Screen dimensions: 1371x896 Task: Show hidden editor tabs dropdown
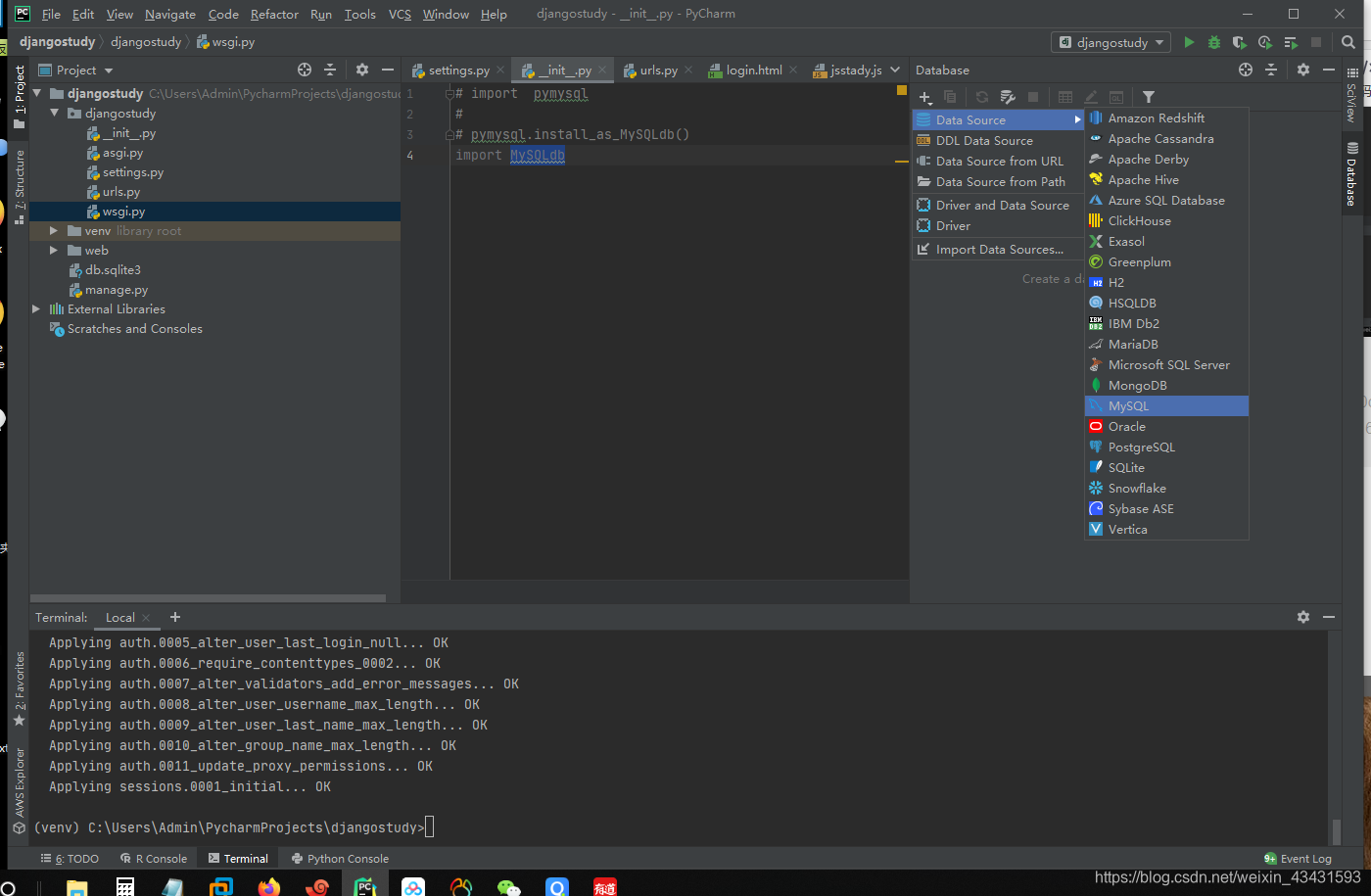click(895, 70)
